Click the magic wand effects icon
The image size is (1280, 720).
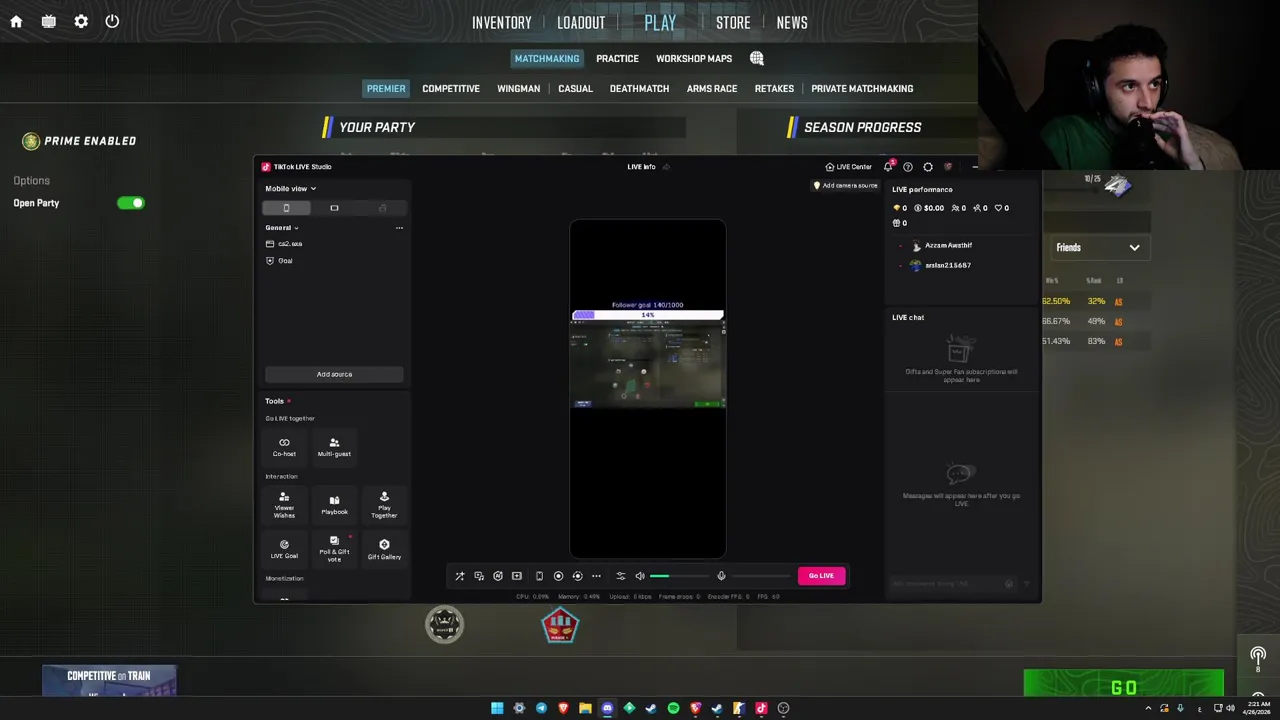pyautogui.click(x=459, y=576)
